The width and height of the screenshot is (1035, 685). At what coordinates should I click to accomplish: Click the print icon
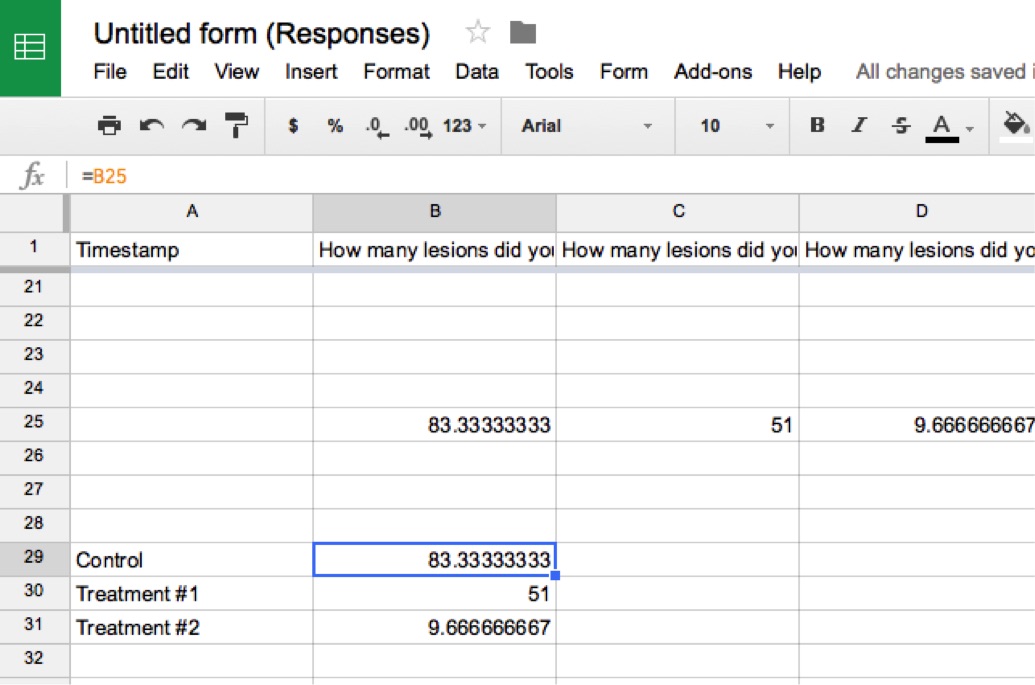(109, 126)
